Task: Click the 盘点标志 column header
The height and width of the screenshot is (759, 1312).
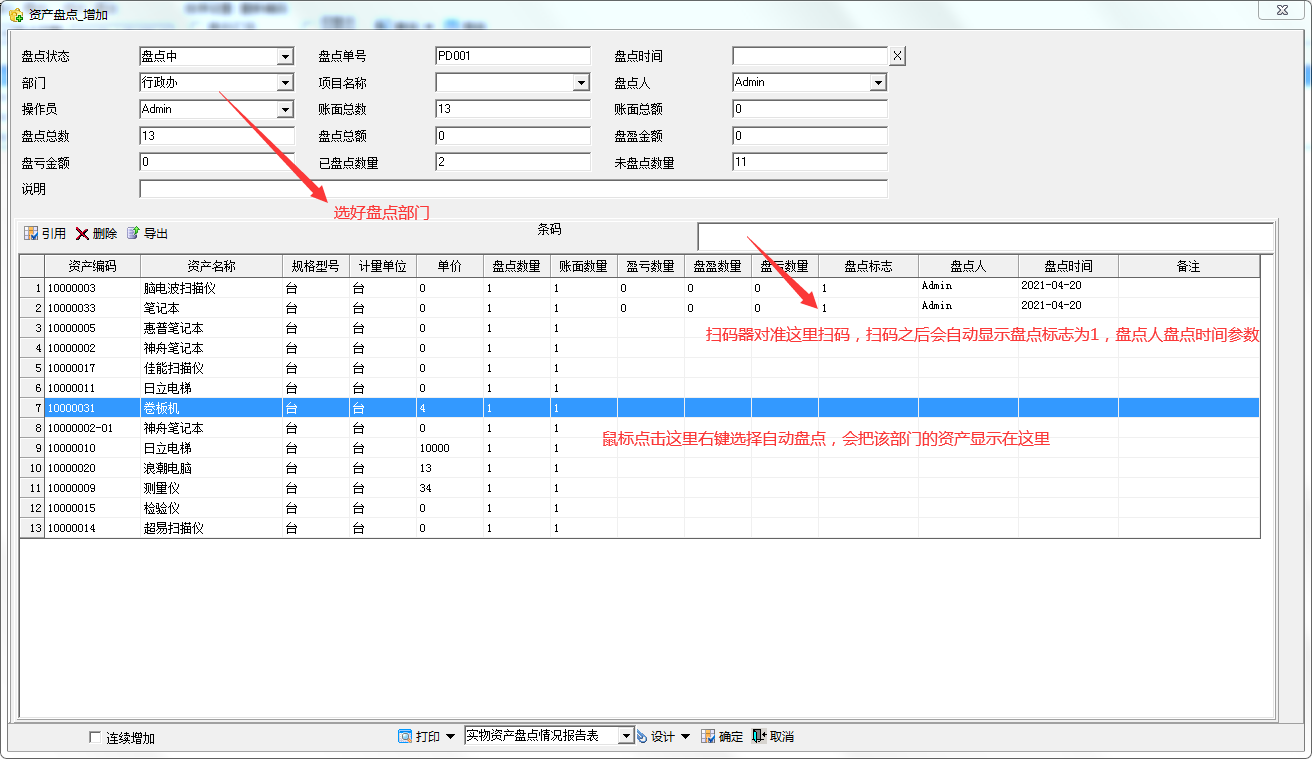Action: 868,266
